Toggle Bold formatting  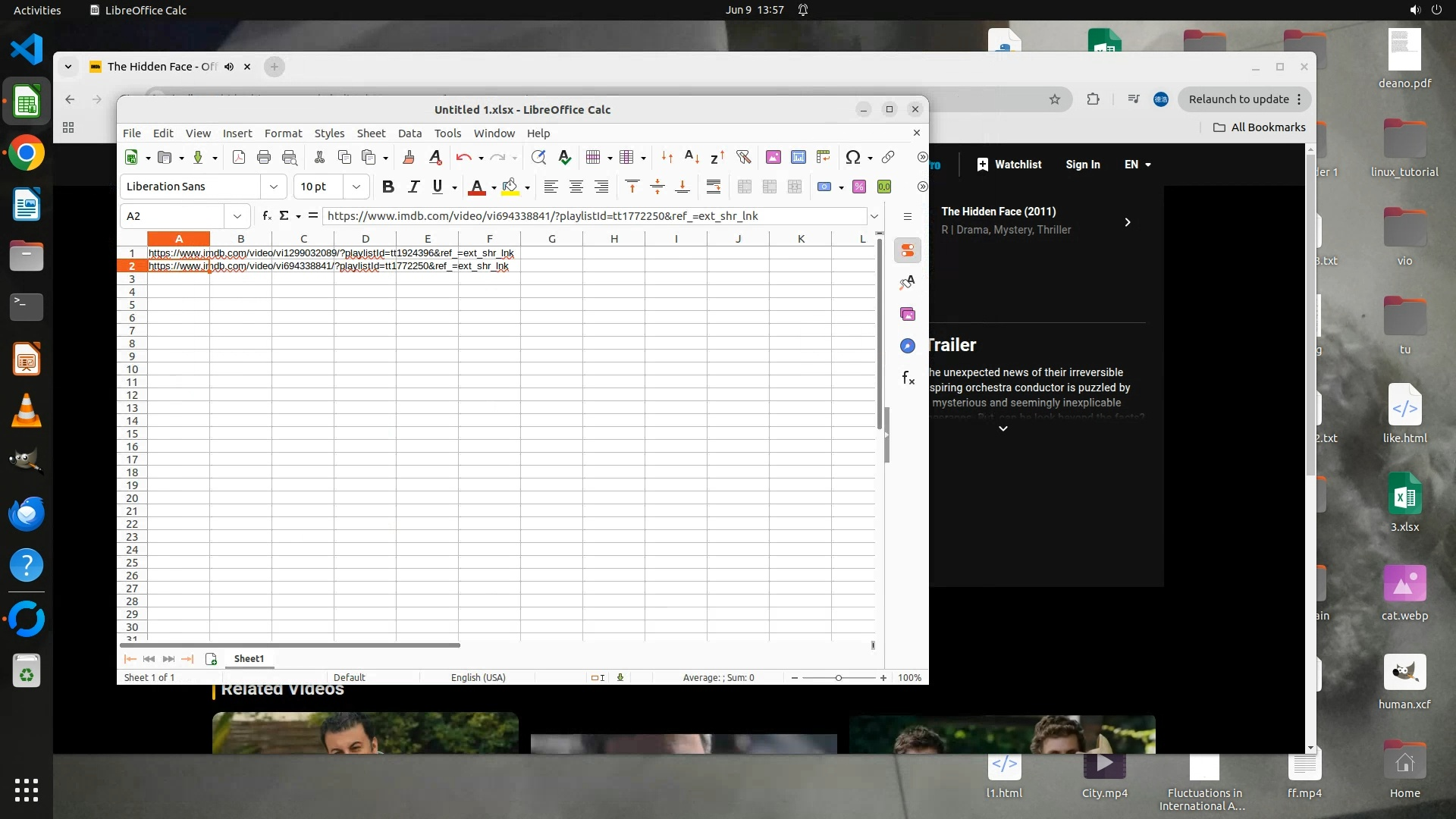(388, 187)
